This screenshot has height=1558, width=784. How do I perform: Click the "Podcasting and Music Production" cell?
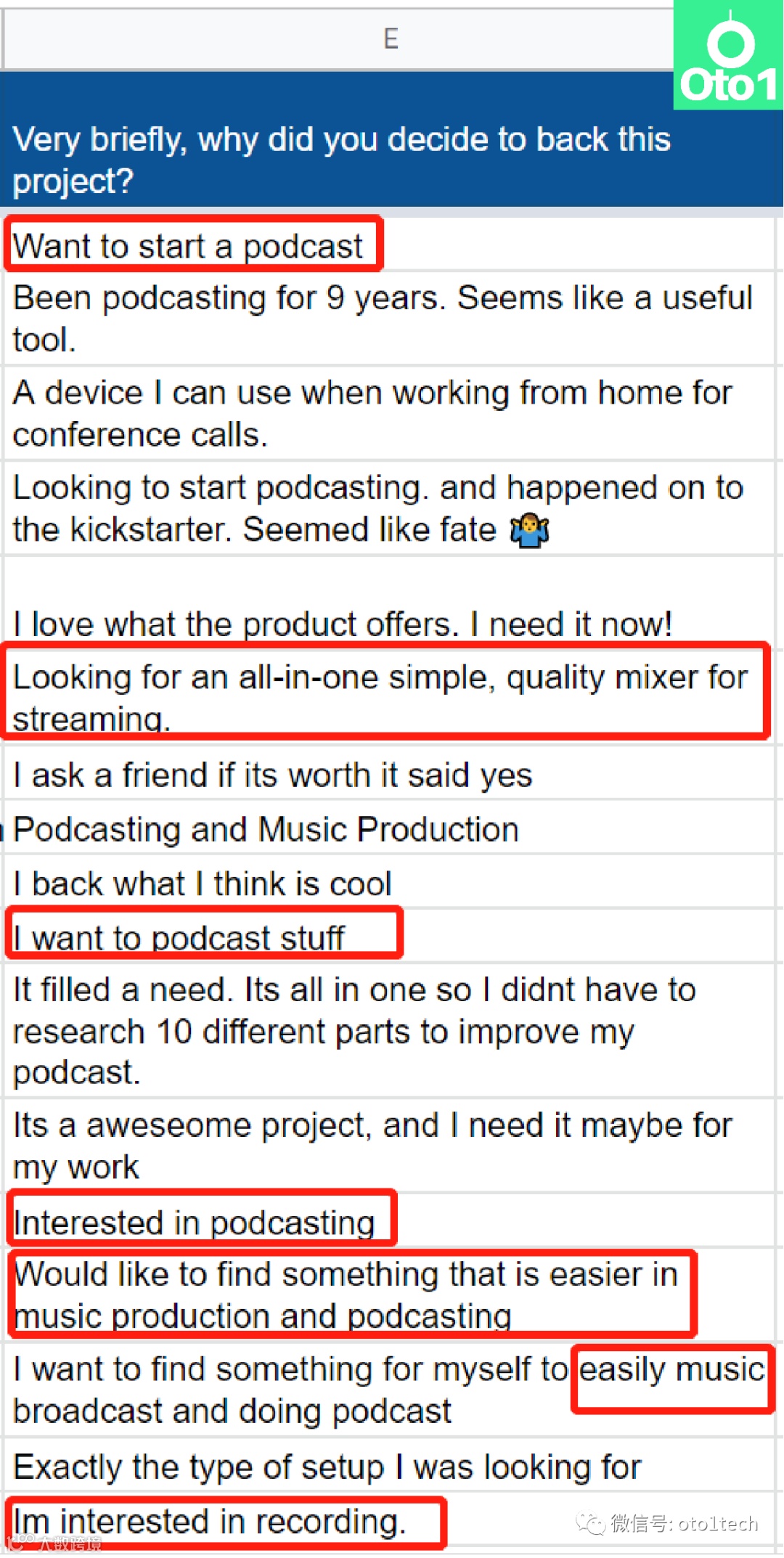(266, 829)
